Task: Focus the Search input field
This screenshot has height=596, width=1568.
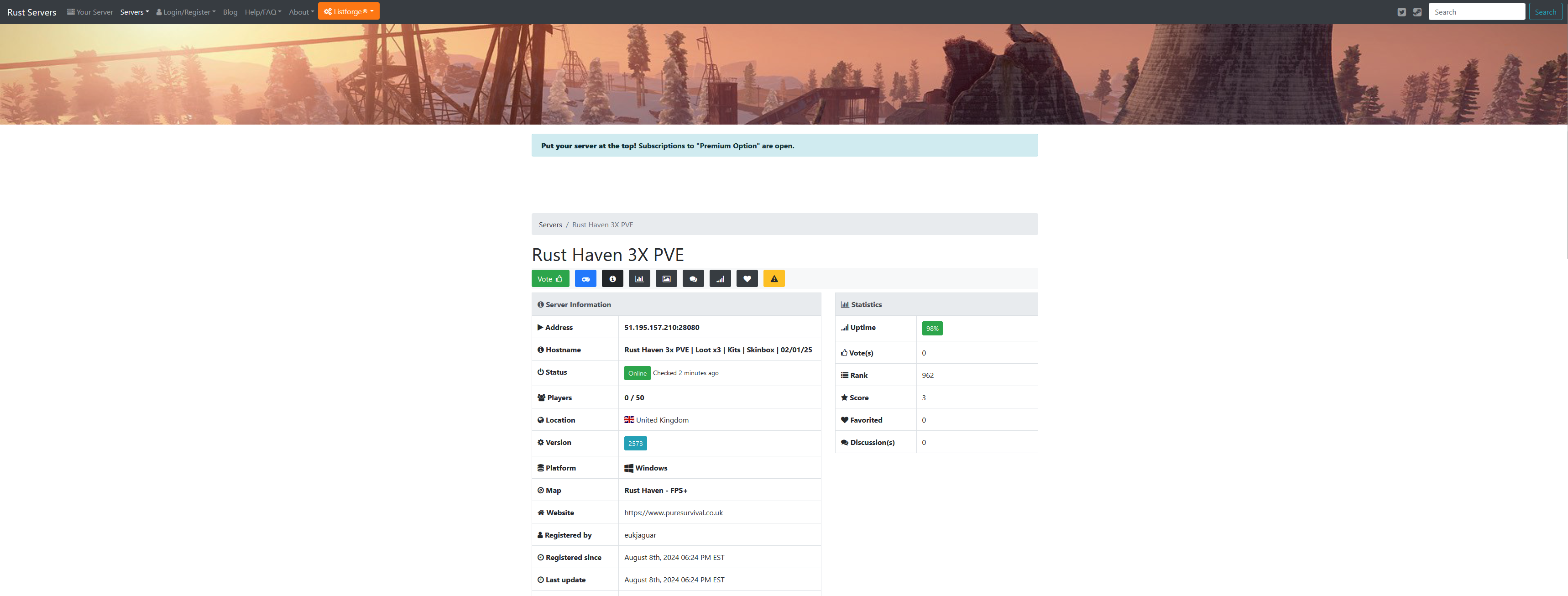Action: (x=1476, y=11)
